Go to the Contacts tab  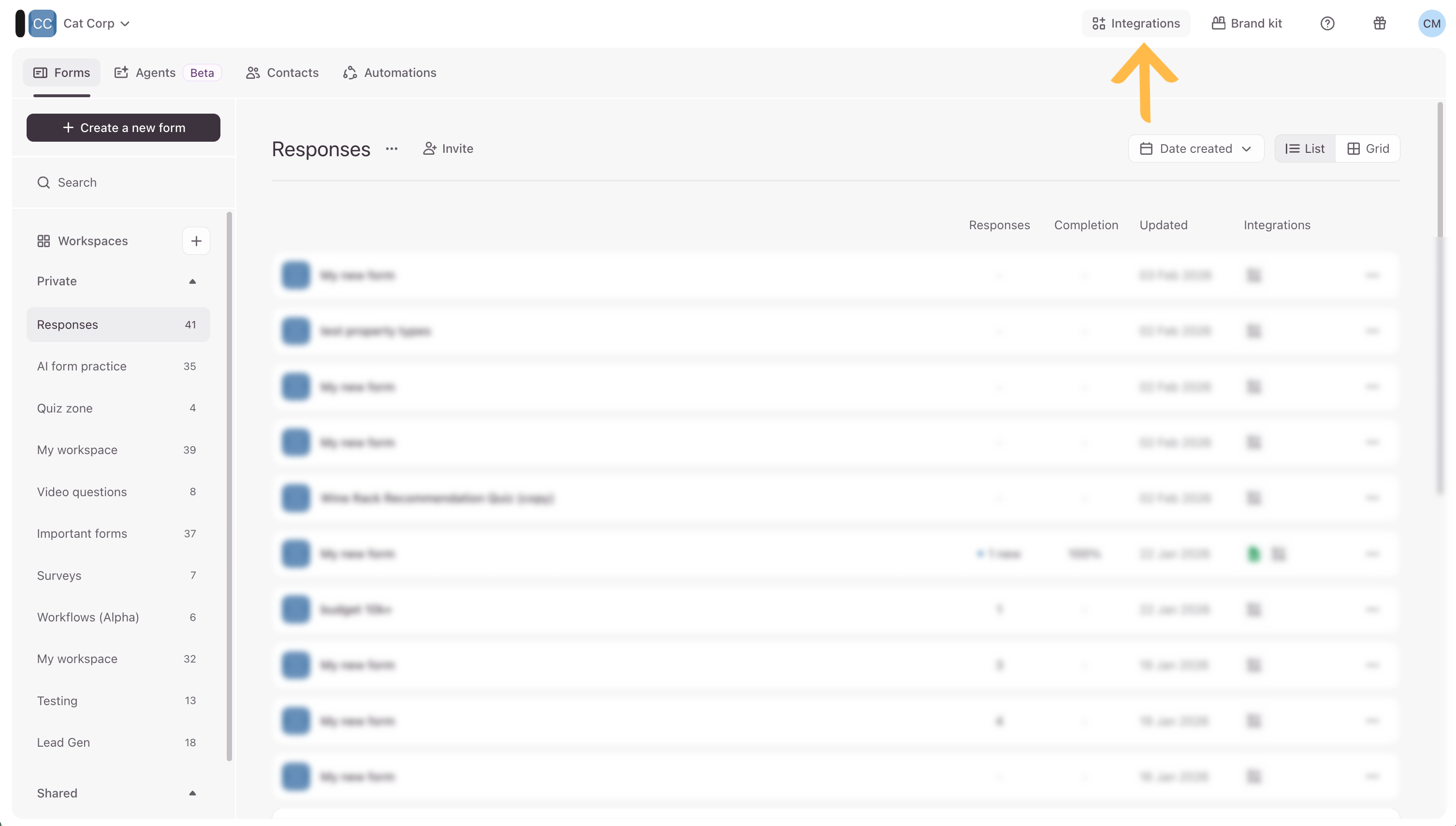[x=282, y=73]
